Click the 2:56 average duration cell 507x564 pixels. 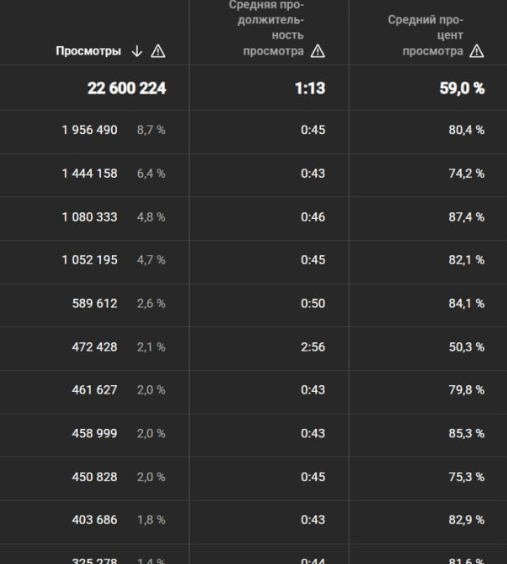pyautogui.click(x=313, y=347)
